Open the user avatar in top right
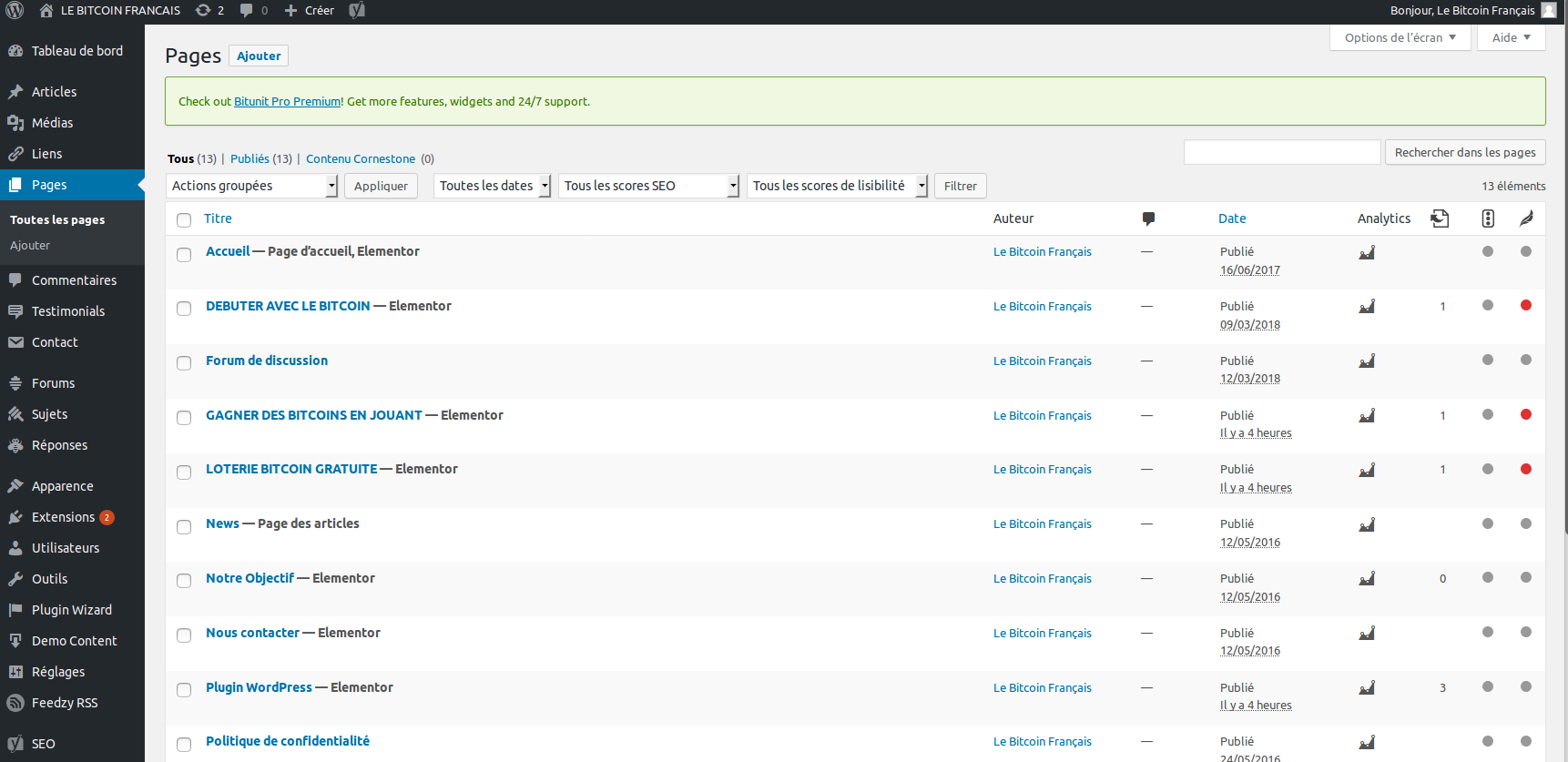The image size is (1568, 762). (1549, 11)
